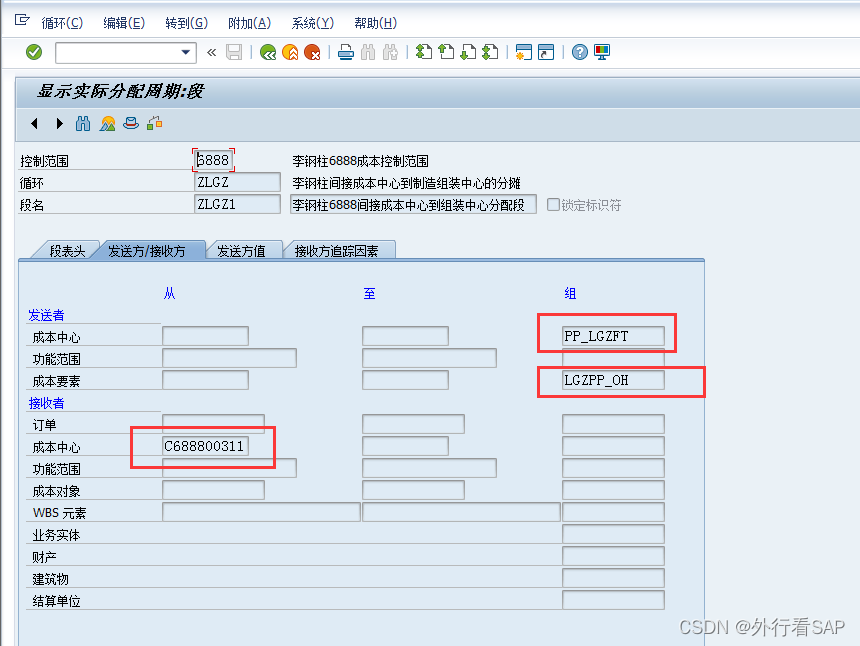Image resolution: width=860 pixels, height=646 pixels.
Task: Switch to the 段表头 tab
Action: point(67,251)
